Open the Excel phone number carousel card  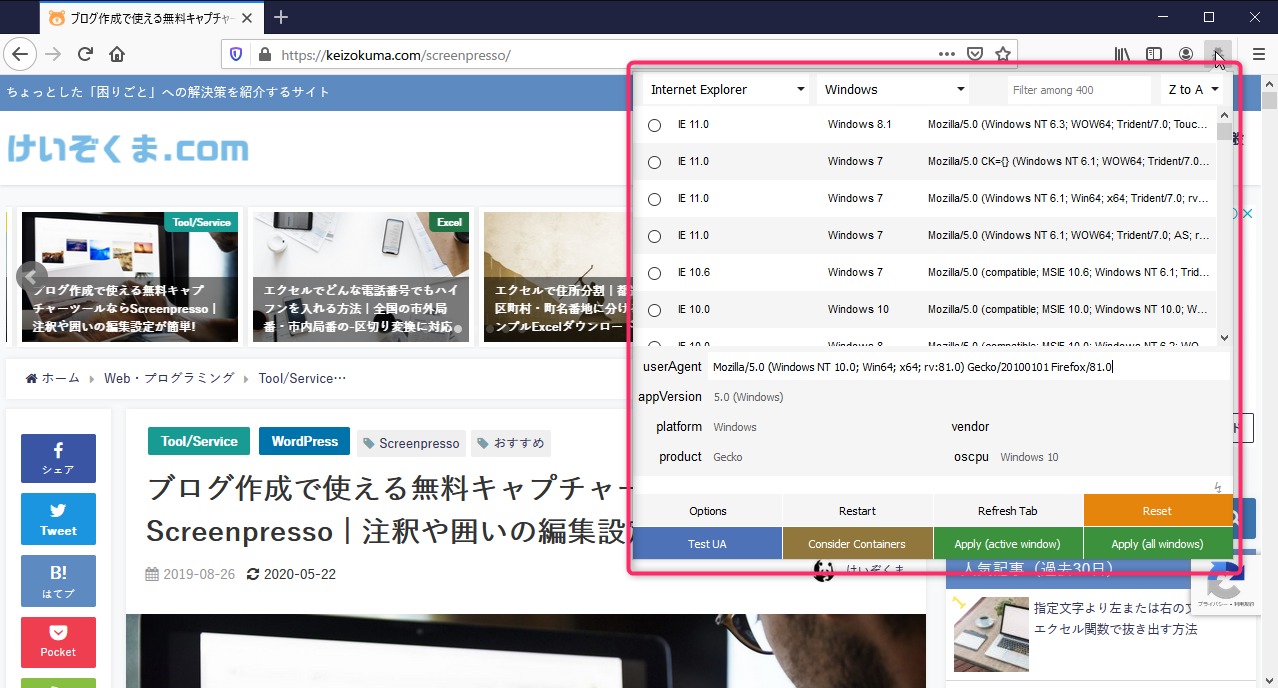pyautogui.click(x=361, y=277)
